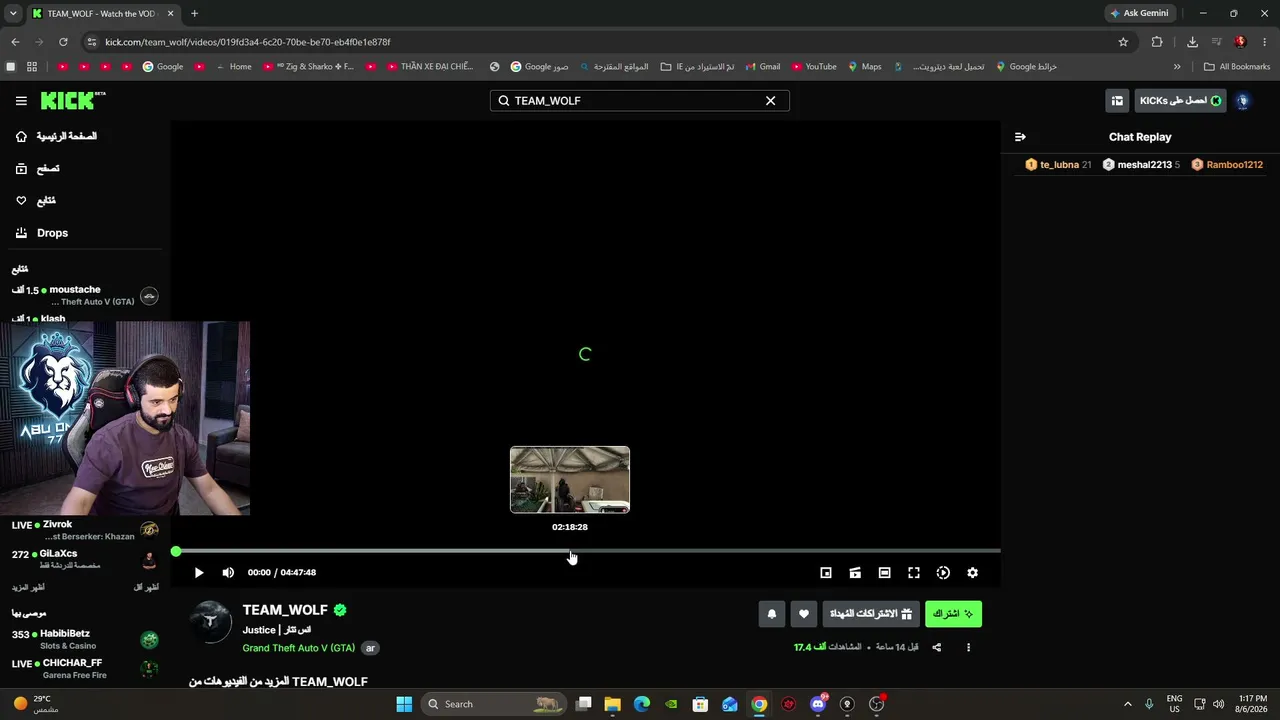Show more bookmarks with the chevron
This screenshot has height=720, width=1280.
[x=1177, y=67]
